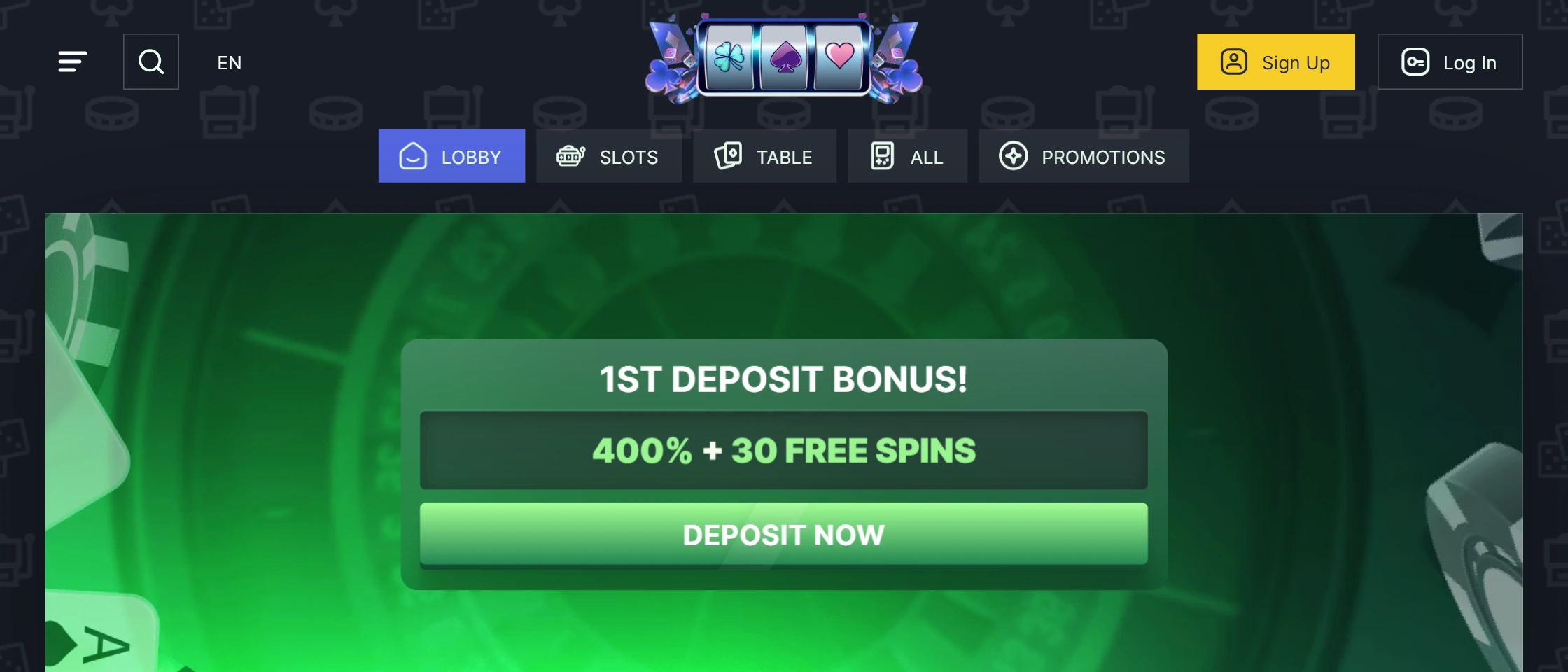Image resolution: width=1568 pixels, height=672 pixels.
Task: Switch to the Lobby tab
Action: pos(451,155)
